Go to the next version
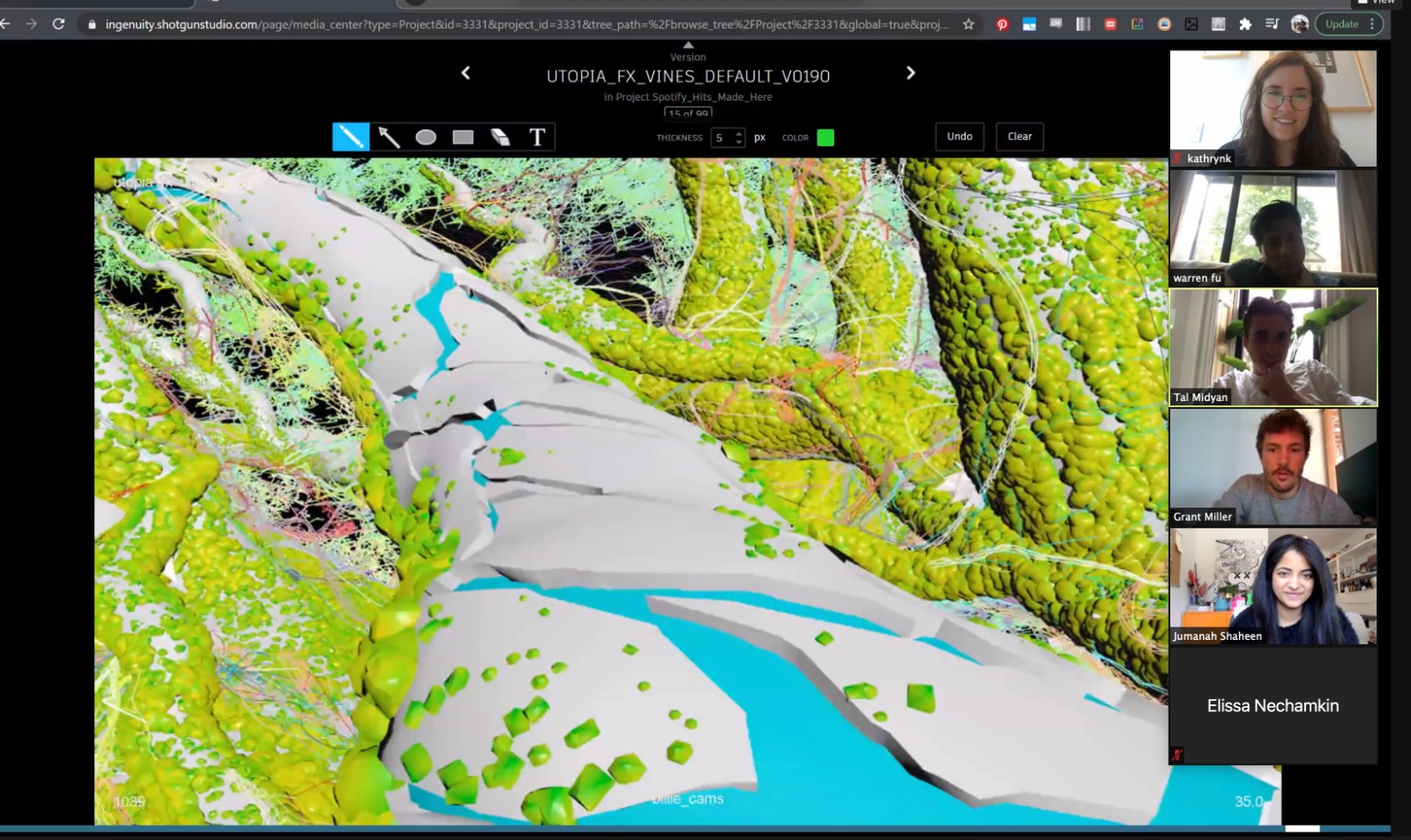The width and height of the screenshot is (1411, 840). [x=911, y=73]
